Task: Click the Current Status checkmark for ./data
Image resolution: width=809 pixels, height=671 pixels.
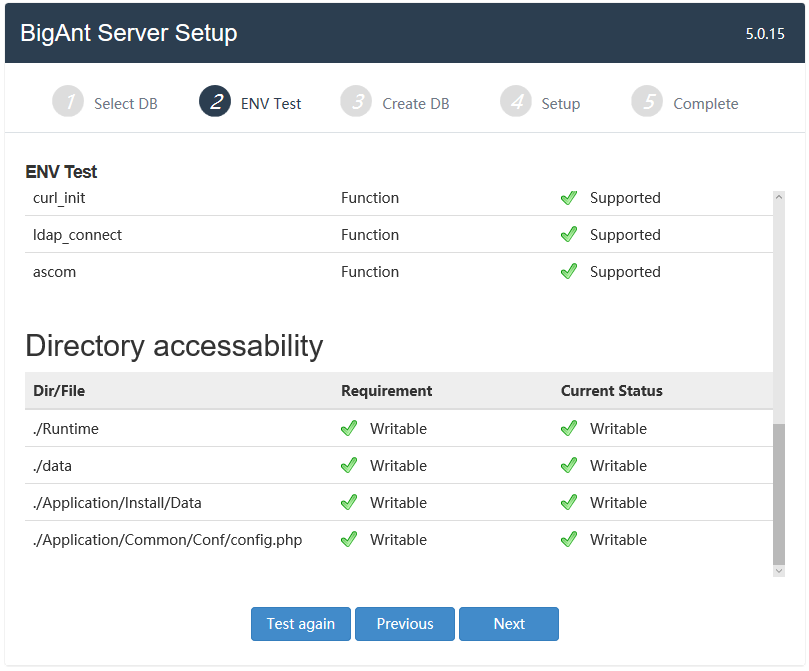Action: 569,466
